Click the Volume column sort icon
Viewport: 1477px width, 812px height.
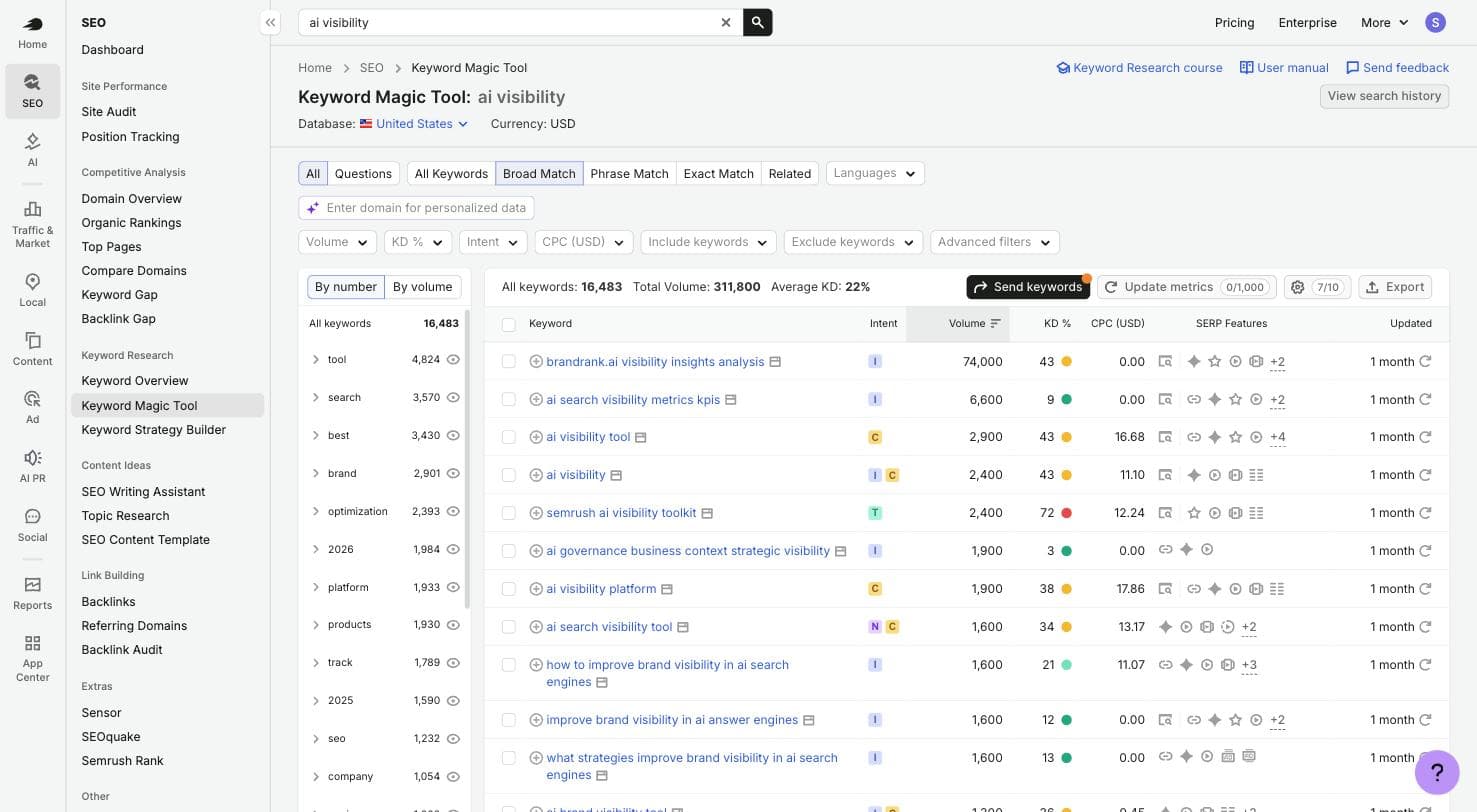pos(995,324)
